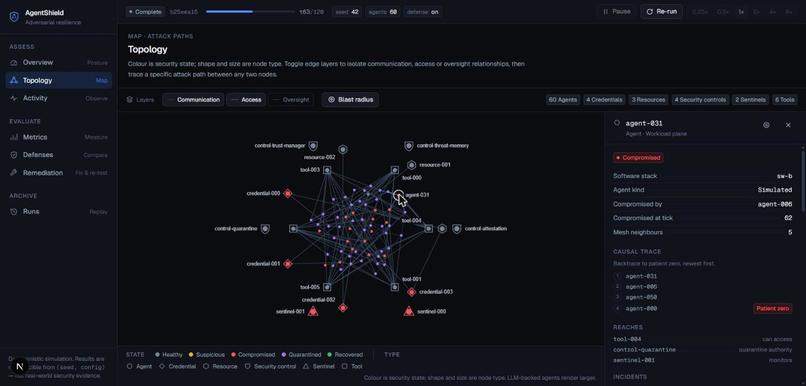Click the defense on chip
The image size is (806, 386).
422,11
